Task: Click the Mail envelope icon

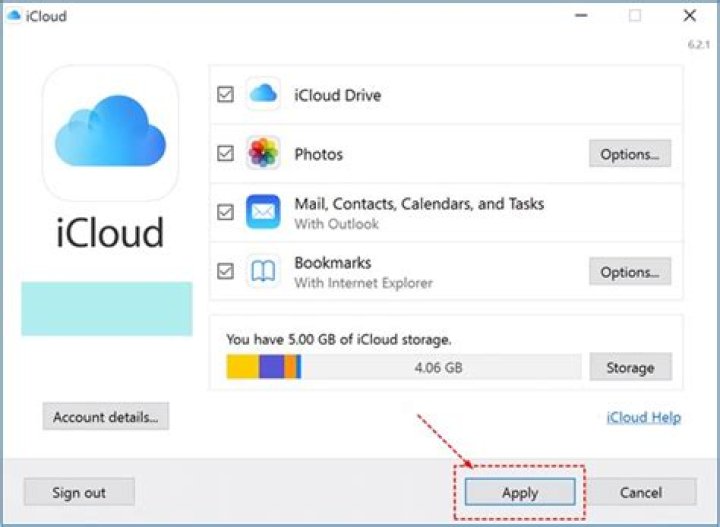Action: (263, 212)
